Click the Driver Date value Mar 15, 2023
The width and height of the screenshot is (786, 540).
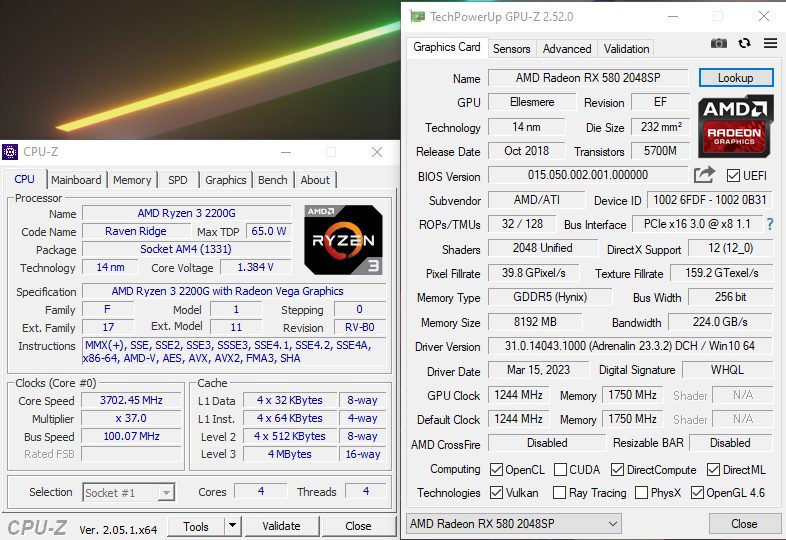538,370
